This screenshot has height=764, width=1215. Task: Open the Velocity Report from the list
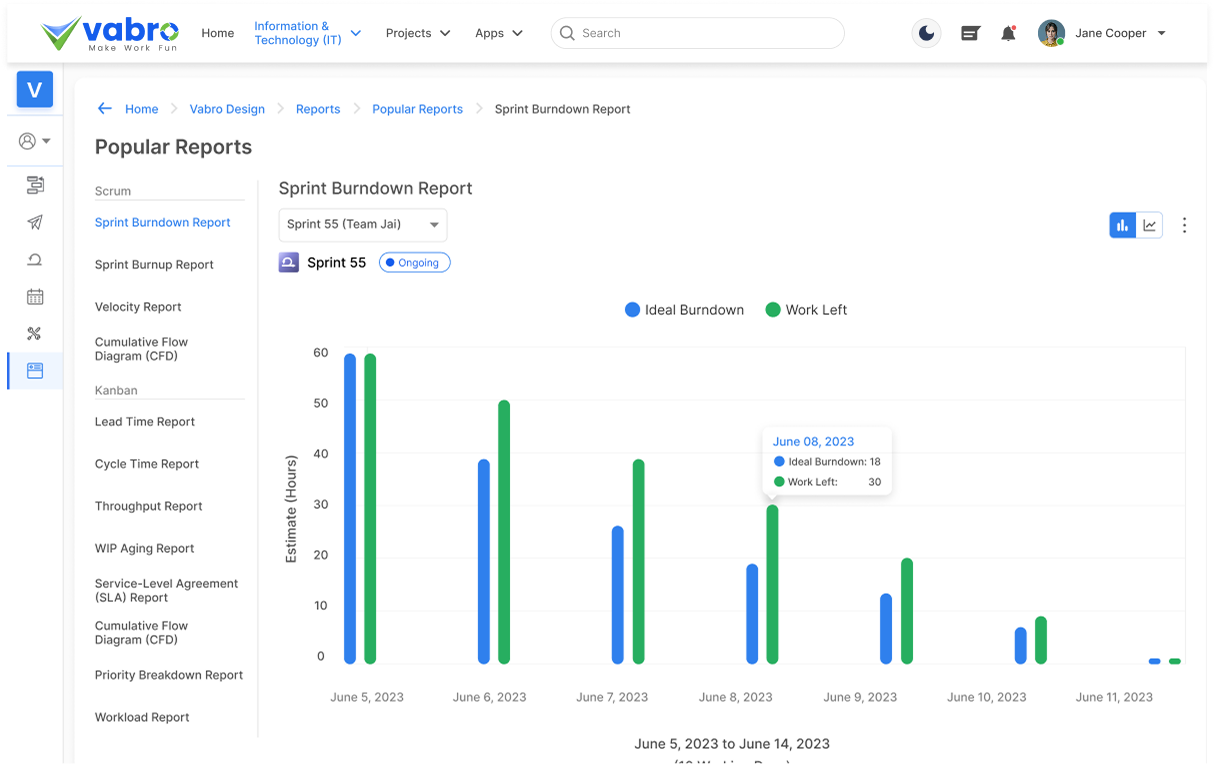[138, 307]
